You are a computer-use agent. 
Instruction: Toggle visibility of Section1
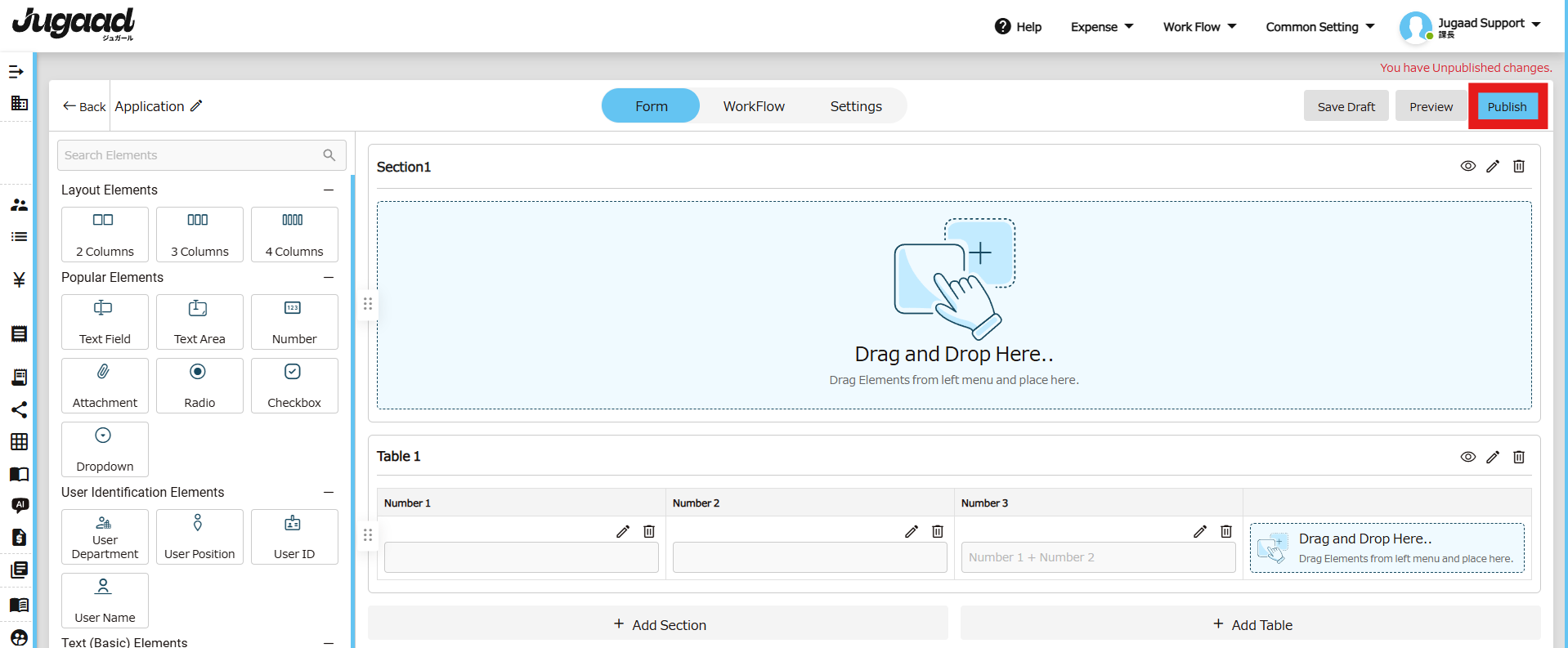(1467, 167)
